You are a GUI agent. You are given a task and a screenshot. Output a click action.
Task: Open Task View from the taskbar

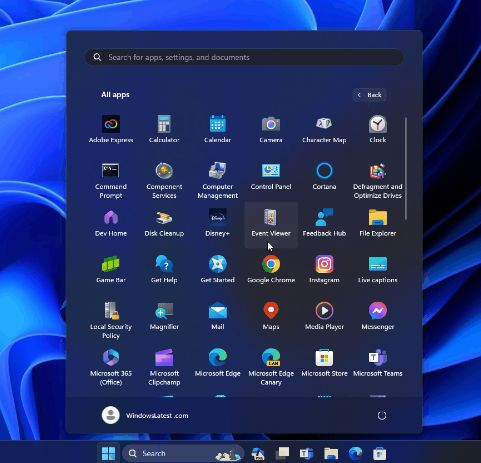[283, 453]
